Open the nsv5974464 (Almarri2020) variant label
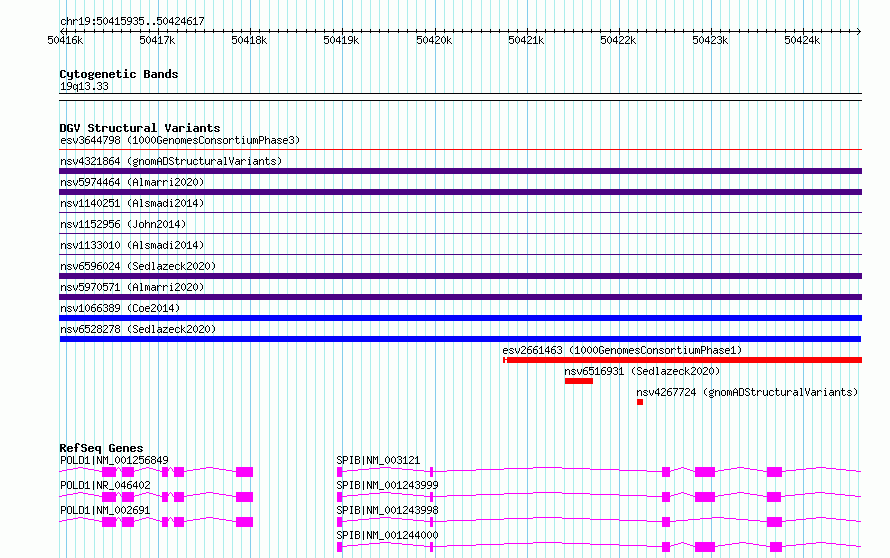This screenshot has height=558, width=890. tap(132, 182)
